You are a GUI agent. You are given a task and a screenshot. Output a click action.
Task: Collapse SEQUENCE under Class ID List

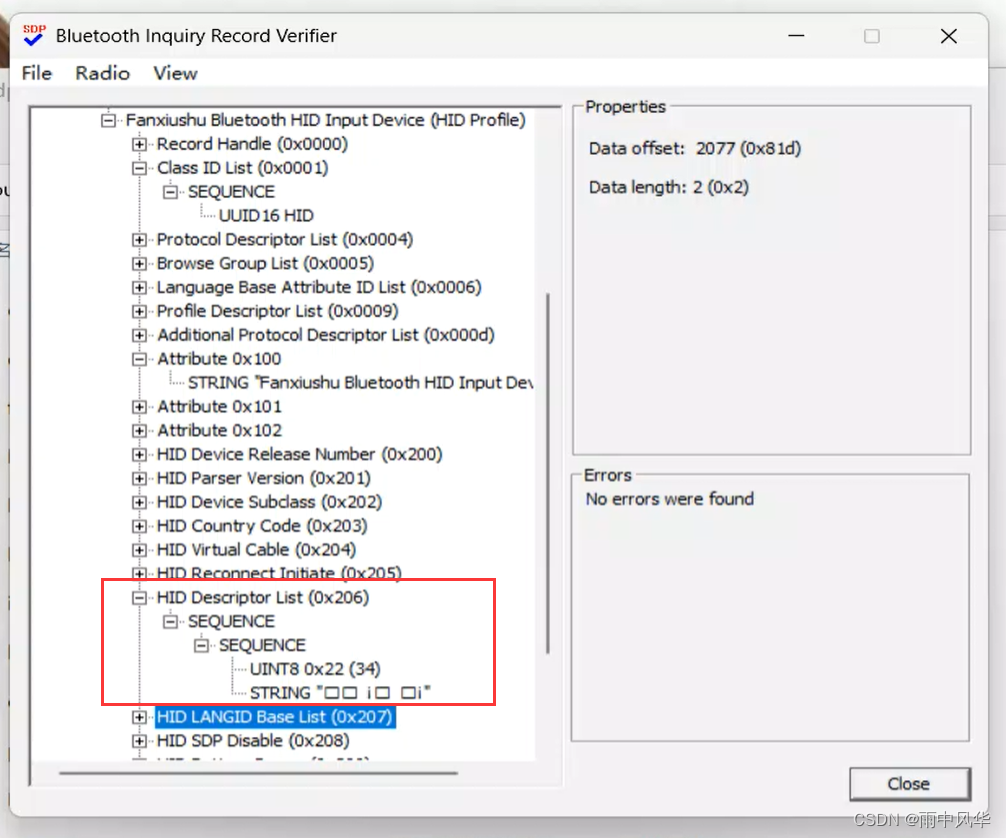[170, 192]
